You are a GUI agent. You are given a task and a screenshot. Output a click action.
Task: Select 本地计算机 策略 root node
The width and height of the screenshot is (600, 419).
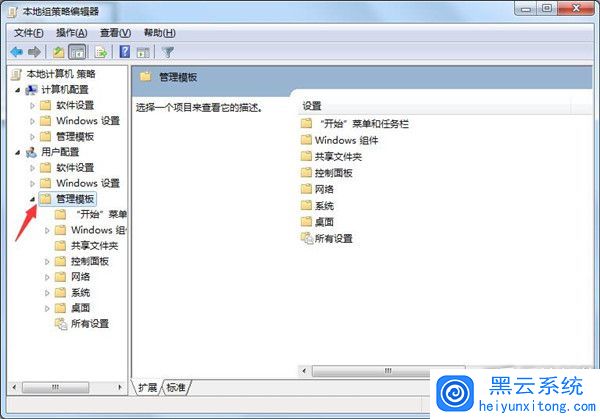pos(60,74)
